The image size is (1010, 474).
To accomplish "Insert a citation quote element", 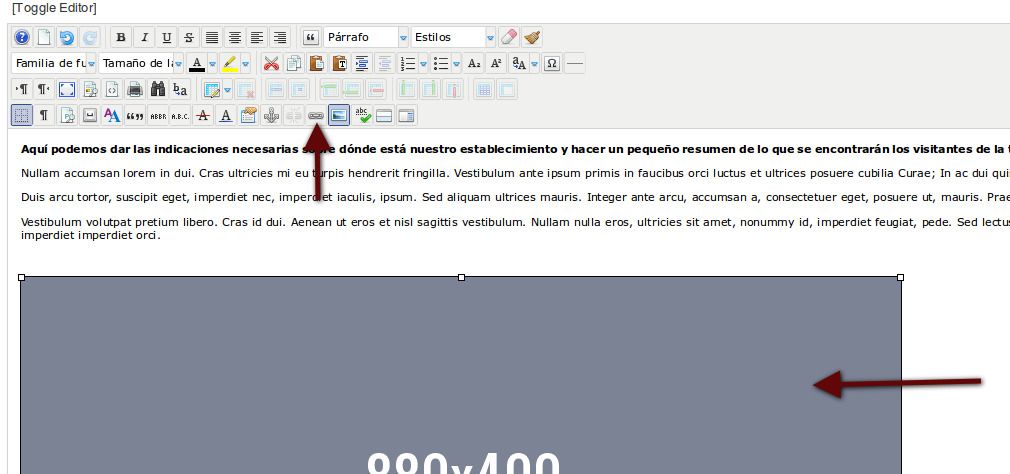I will coord(135,115).
